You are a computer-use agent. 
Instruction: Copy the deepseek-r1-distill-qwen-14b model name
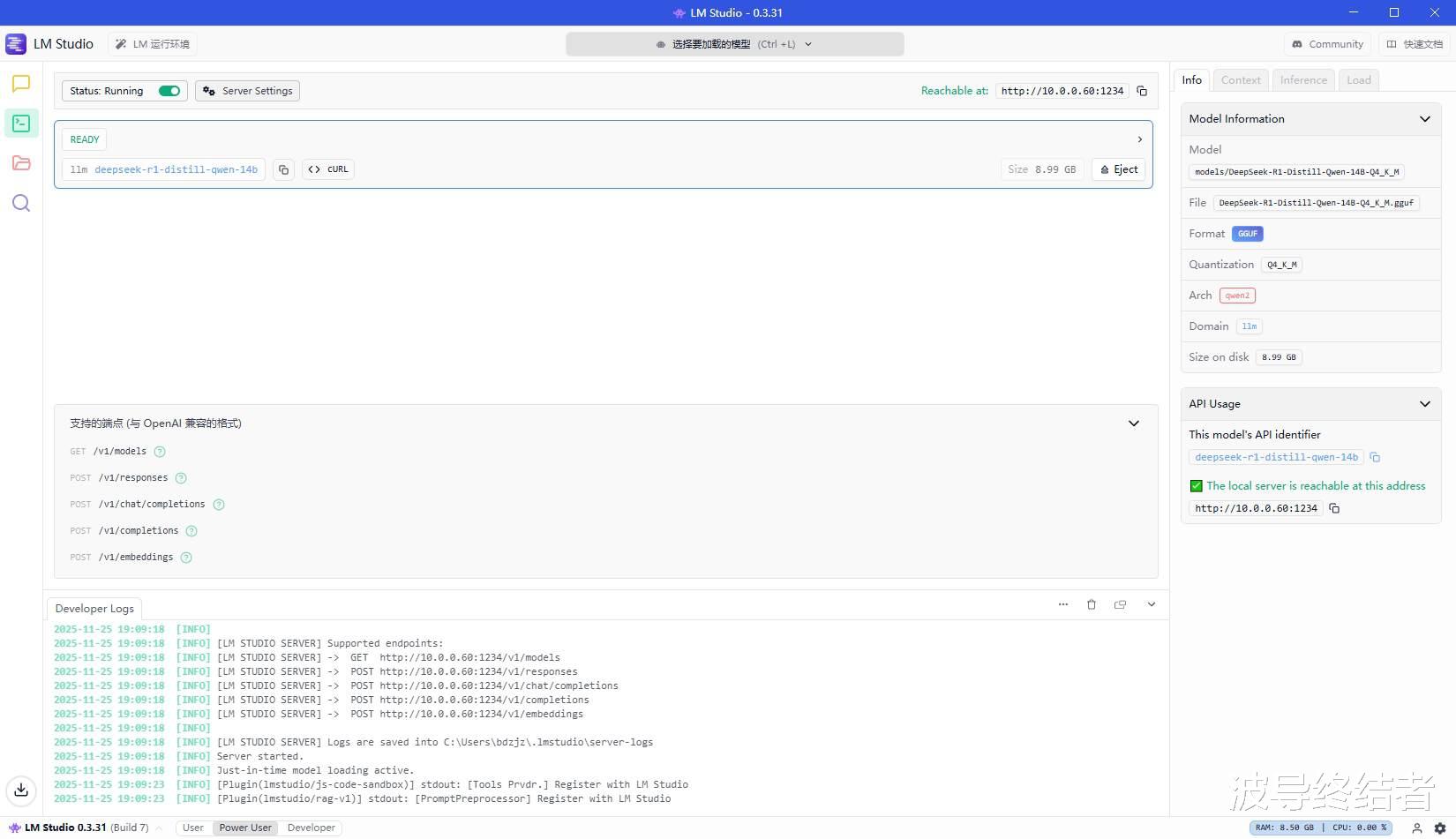pyautogui.click(x=283, y=169)
